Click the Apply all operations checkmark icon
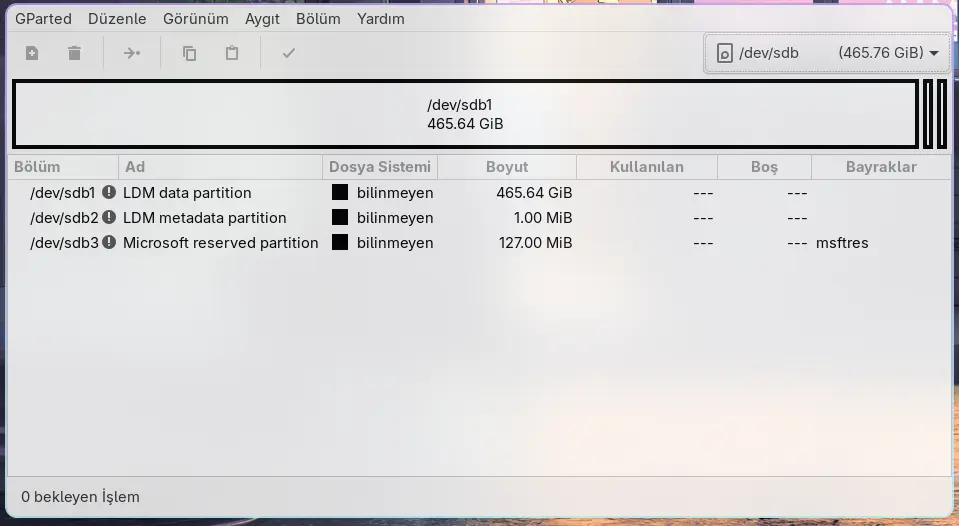 click(289, 53)
